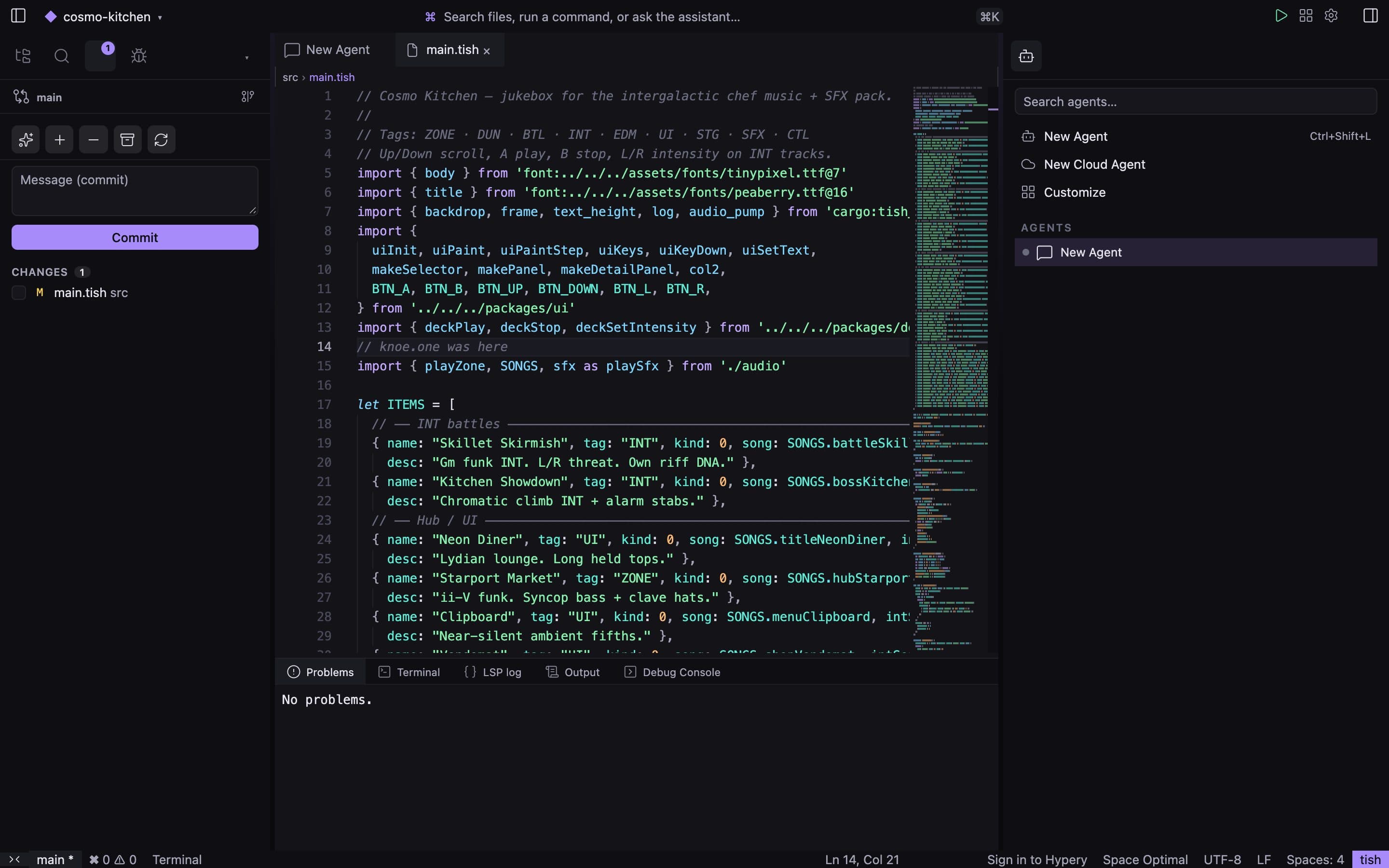Select New Agent with Ctrl+Shift+L shortcut
Image resolution: width=1389 pixels, height=868 pixels.
click(1196, 136)
